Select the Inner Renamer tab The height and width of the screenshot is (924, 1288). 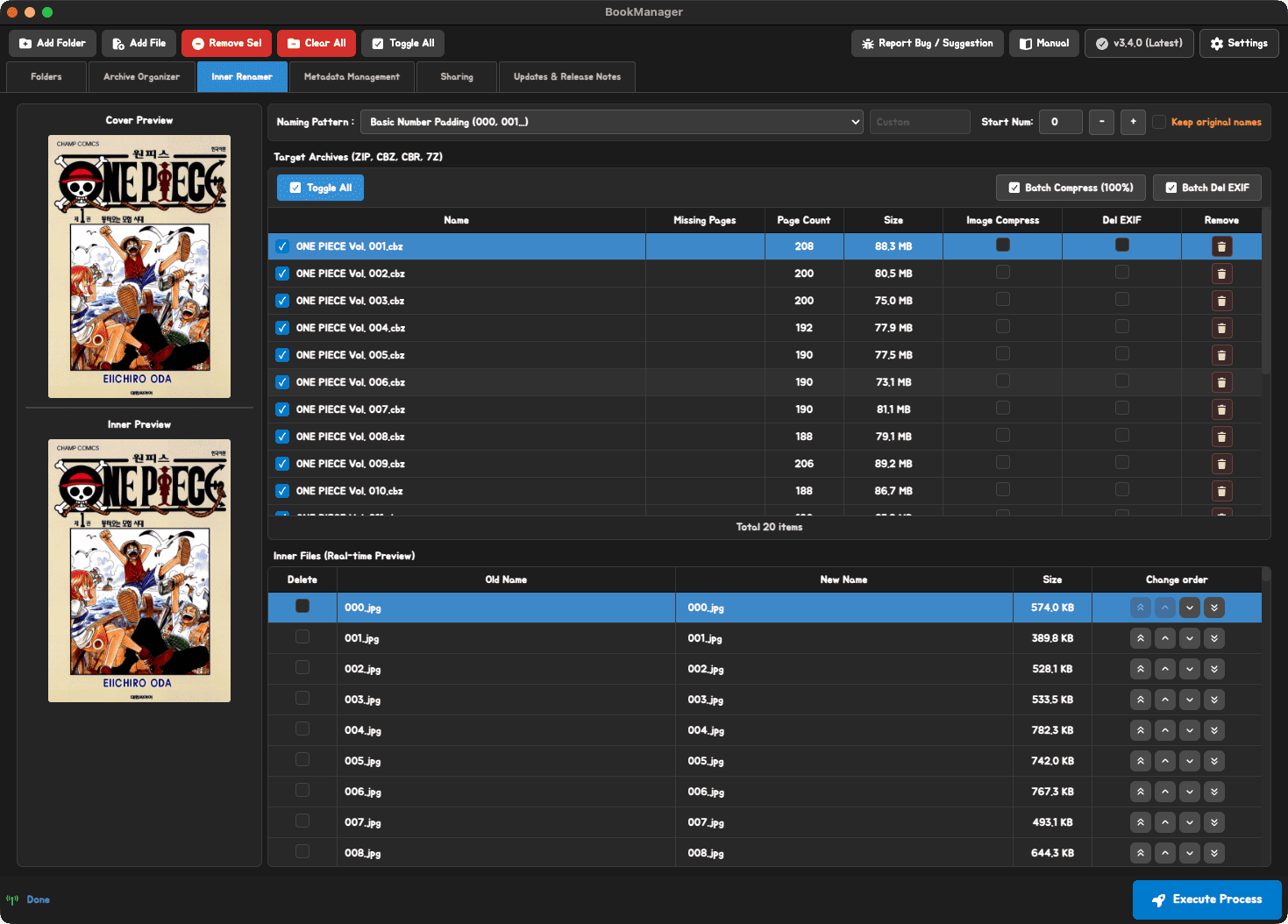point(242,77)
